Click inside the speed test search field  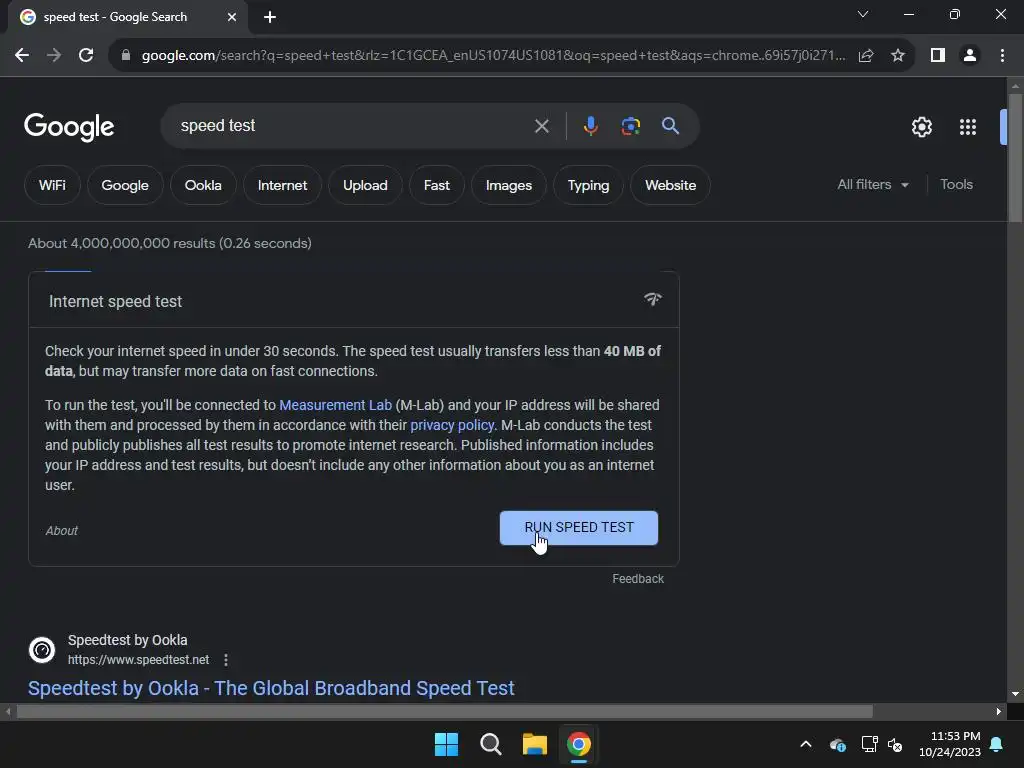(x=353, y=126)
